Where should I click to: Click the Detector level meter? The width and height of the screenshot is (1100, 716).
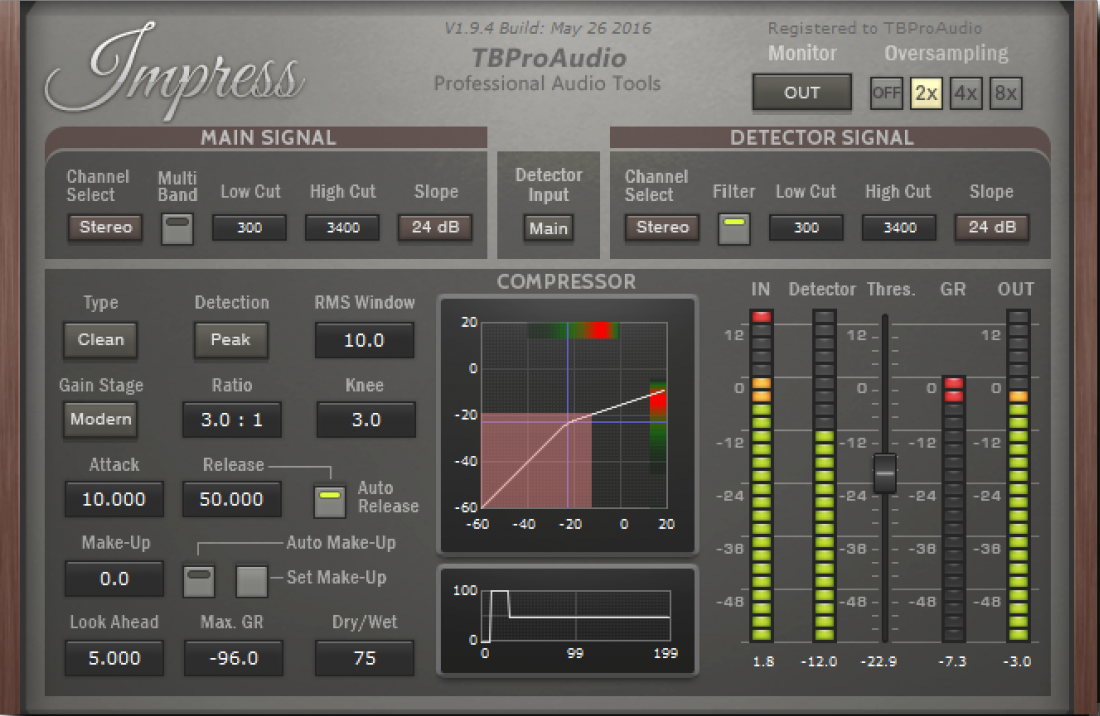click(x=824, y=475)
